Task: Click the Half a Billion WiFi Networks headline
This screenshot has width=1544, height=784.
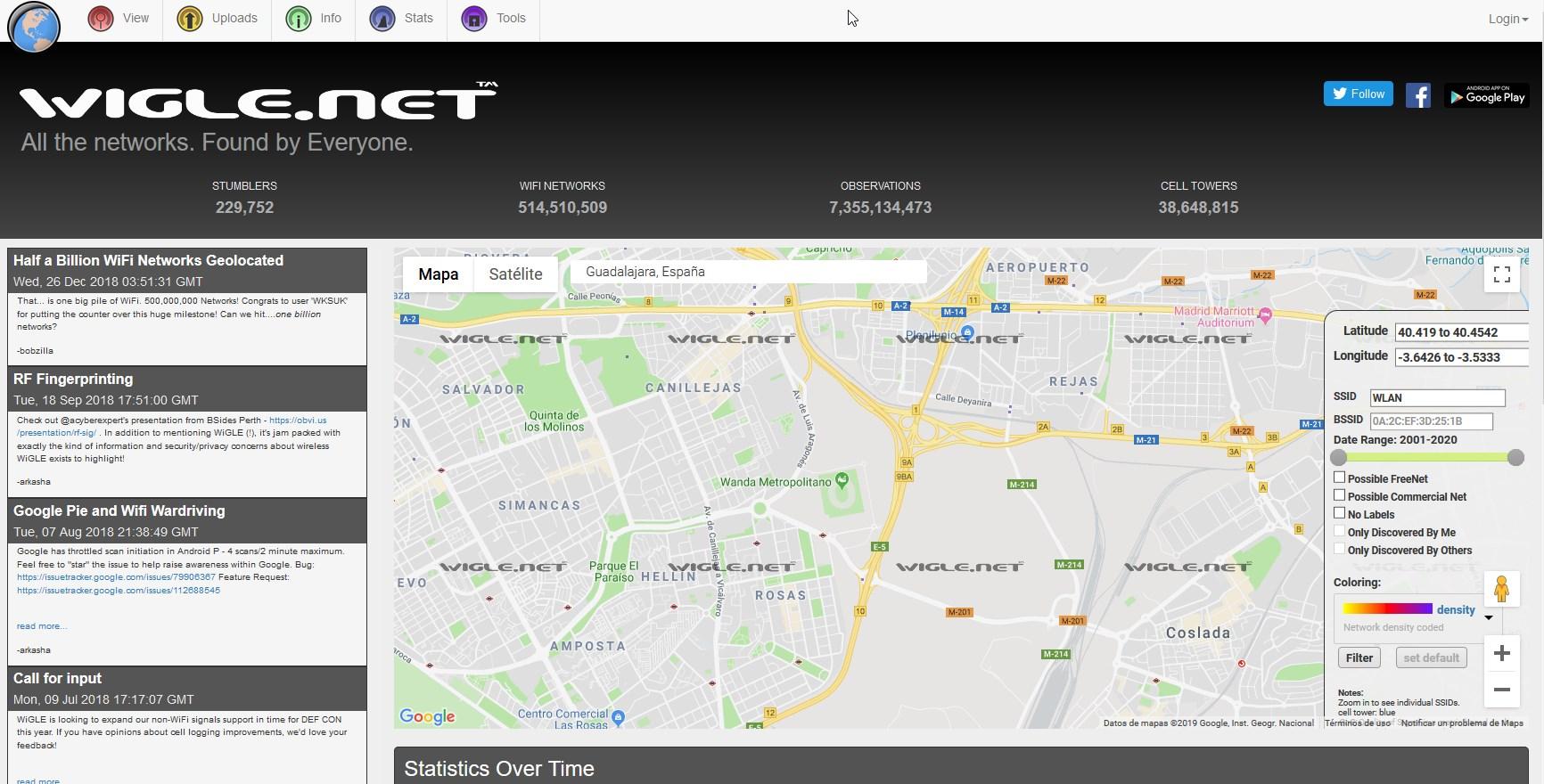Action: (148, 261)
